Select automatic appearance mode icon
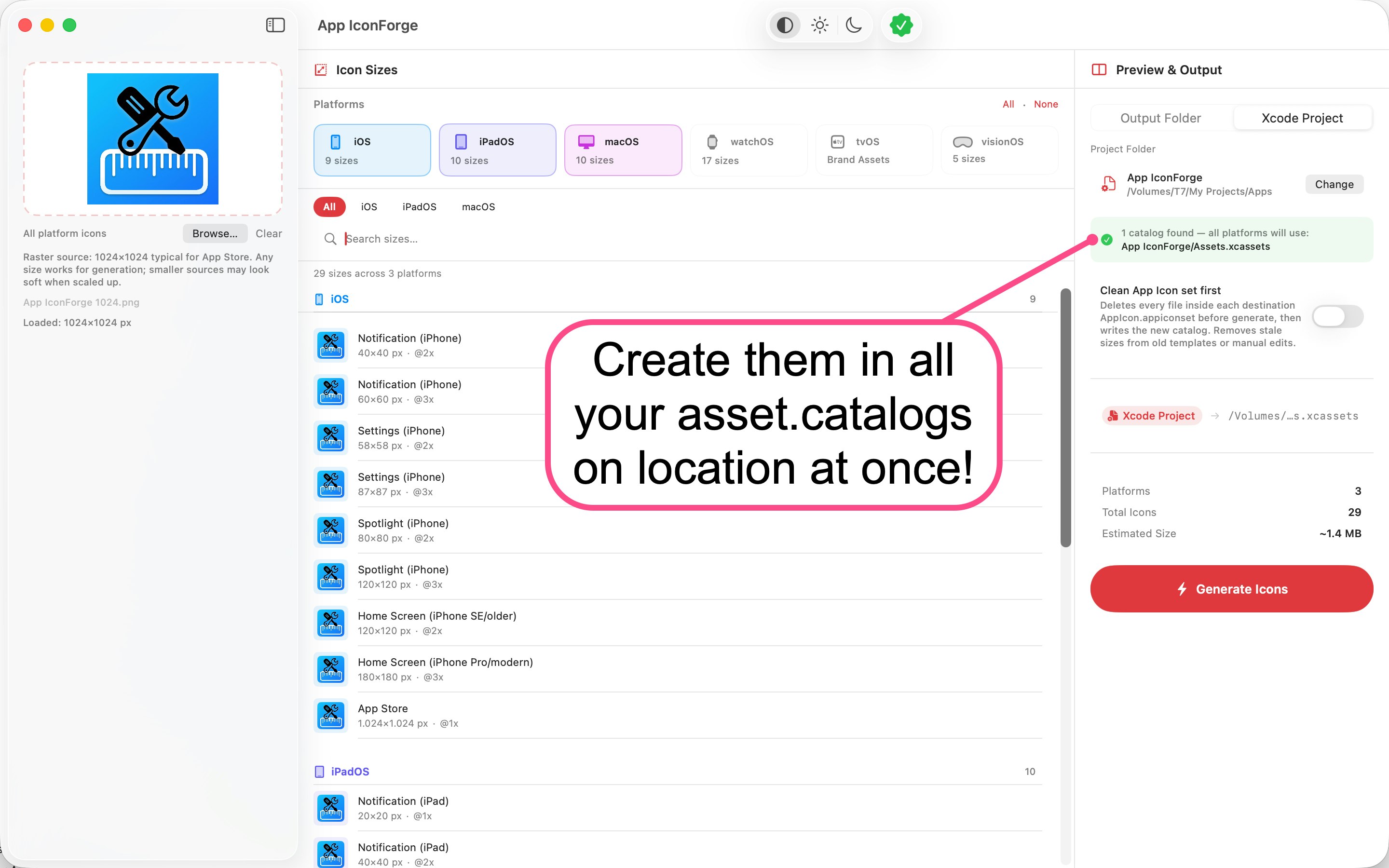This screenshot has height=868, width=1389. (x=785, y=25)
